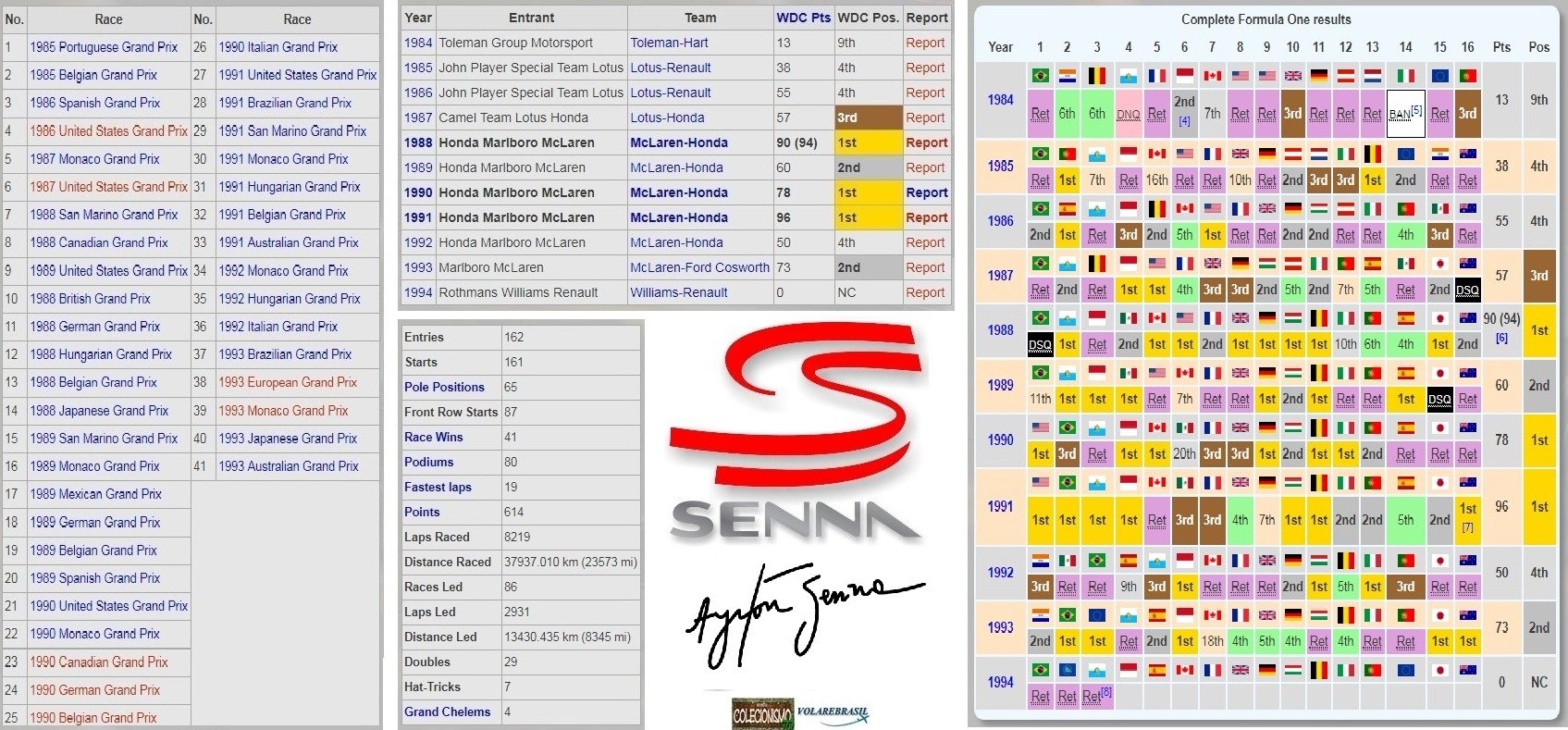Open the 1990 Belgian Grand Prix link
The width and height of the screenshot is (1568, 730).
(93, 717)
